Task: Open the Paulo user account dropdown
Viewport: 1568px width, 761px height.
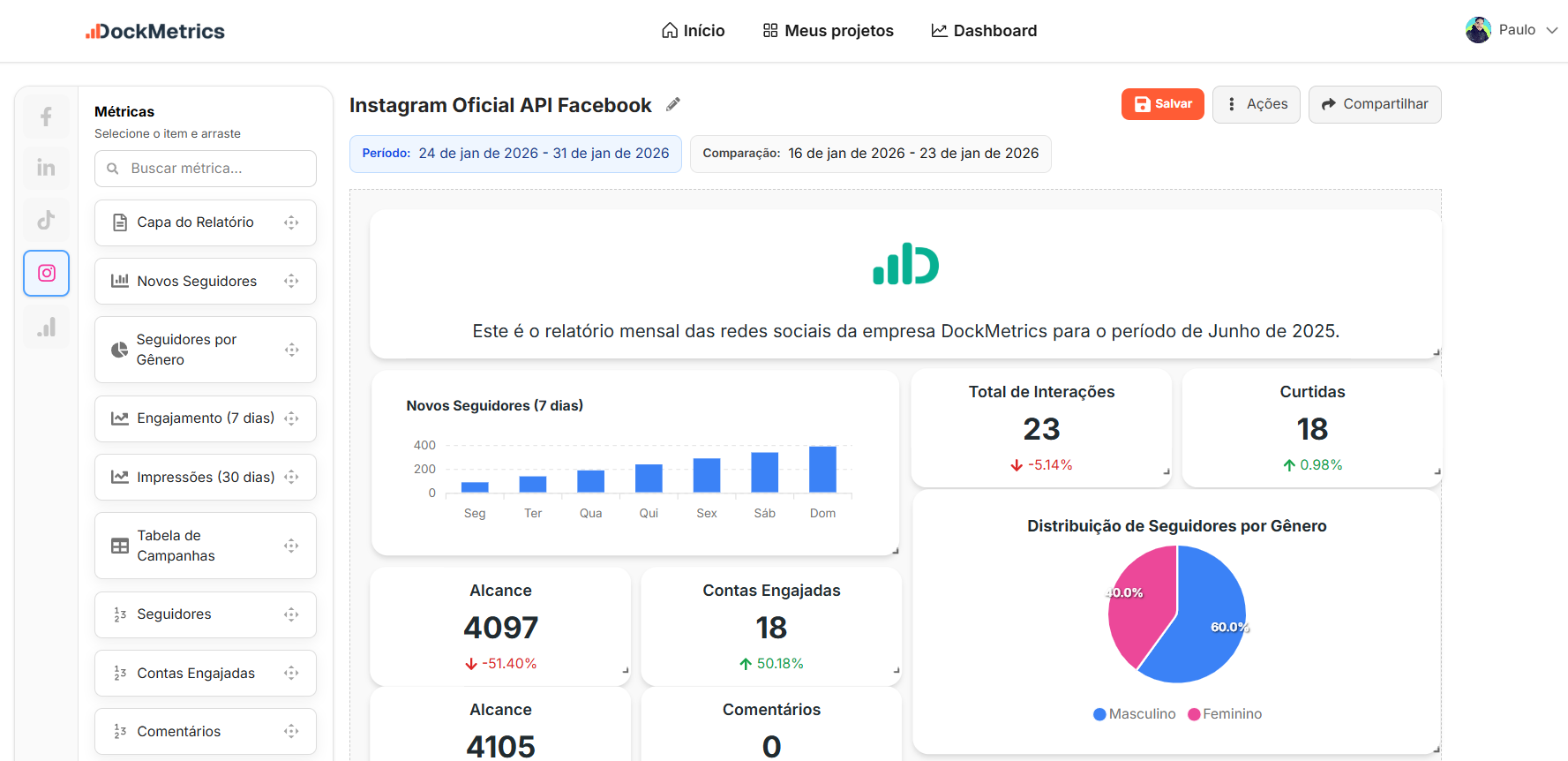Action: [1511, 30]
